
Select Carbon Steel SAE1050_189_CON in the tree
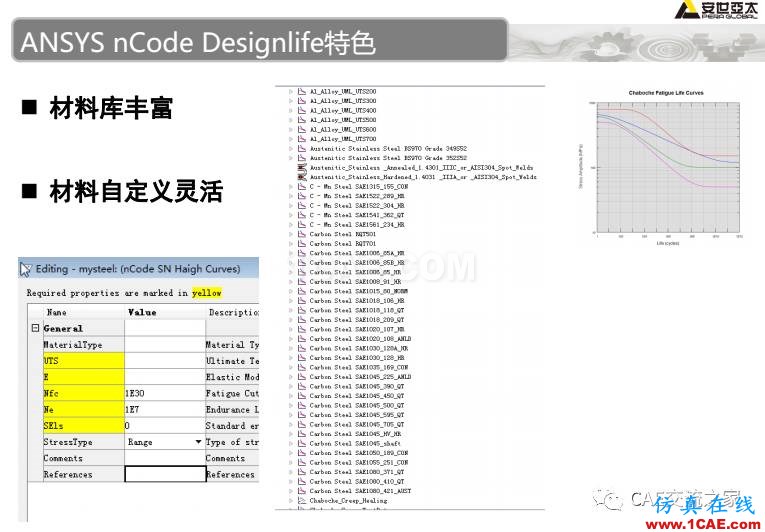pyautogui.click(x=359, y=453)
